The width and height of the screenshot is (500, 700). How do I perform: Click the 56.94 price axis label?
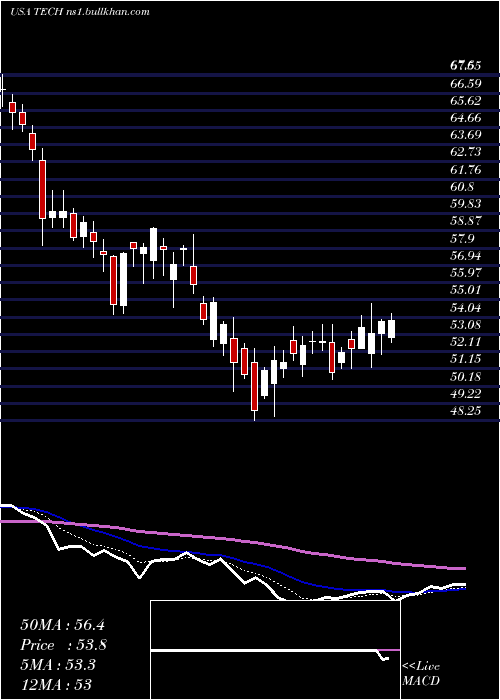point(466,255)
